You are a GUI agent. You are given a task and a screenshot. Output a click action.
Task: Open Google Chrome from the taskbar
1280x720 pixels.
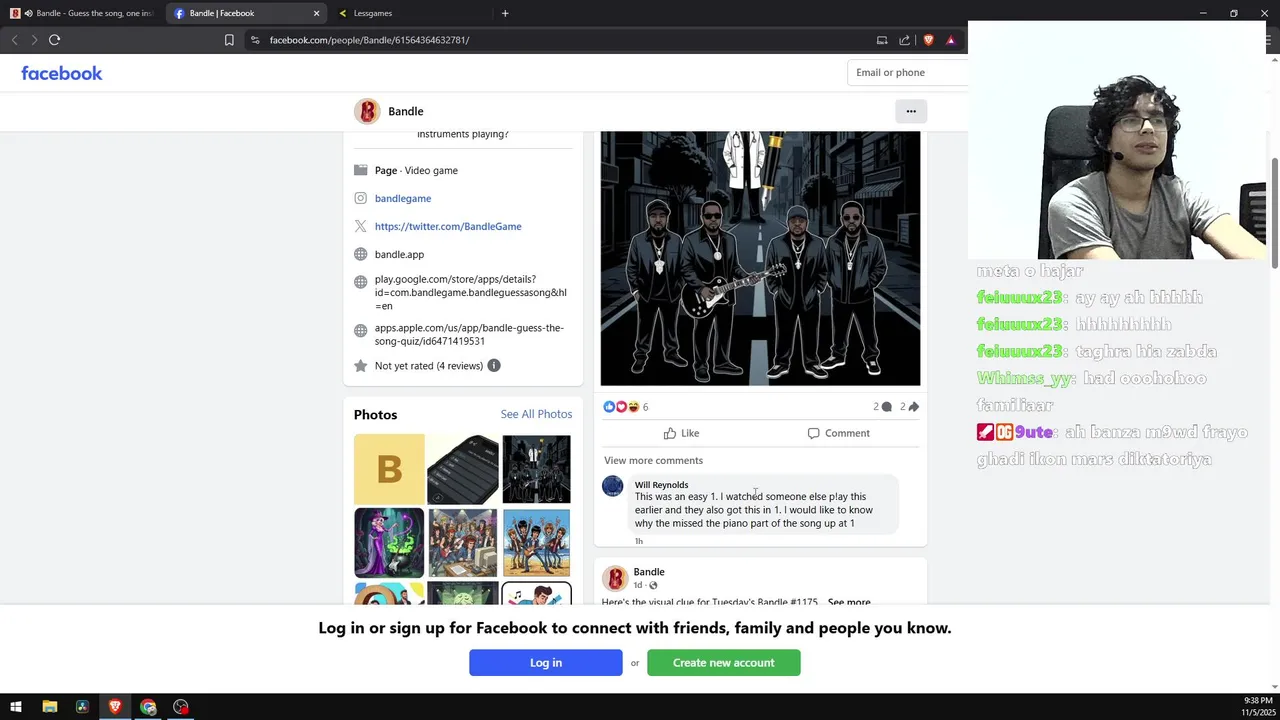coord(148,707)
